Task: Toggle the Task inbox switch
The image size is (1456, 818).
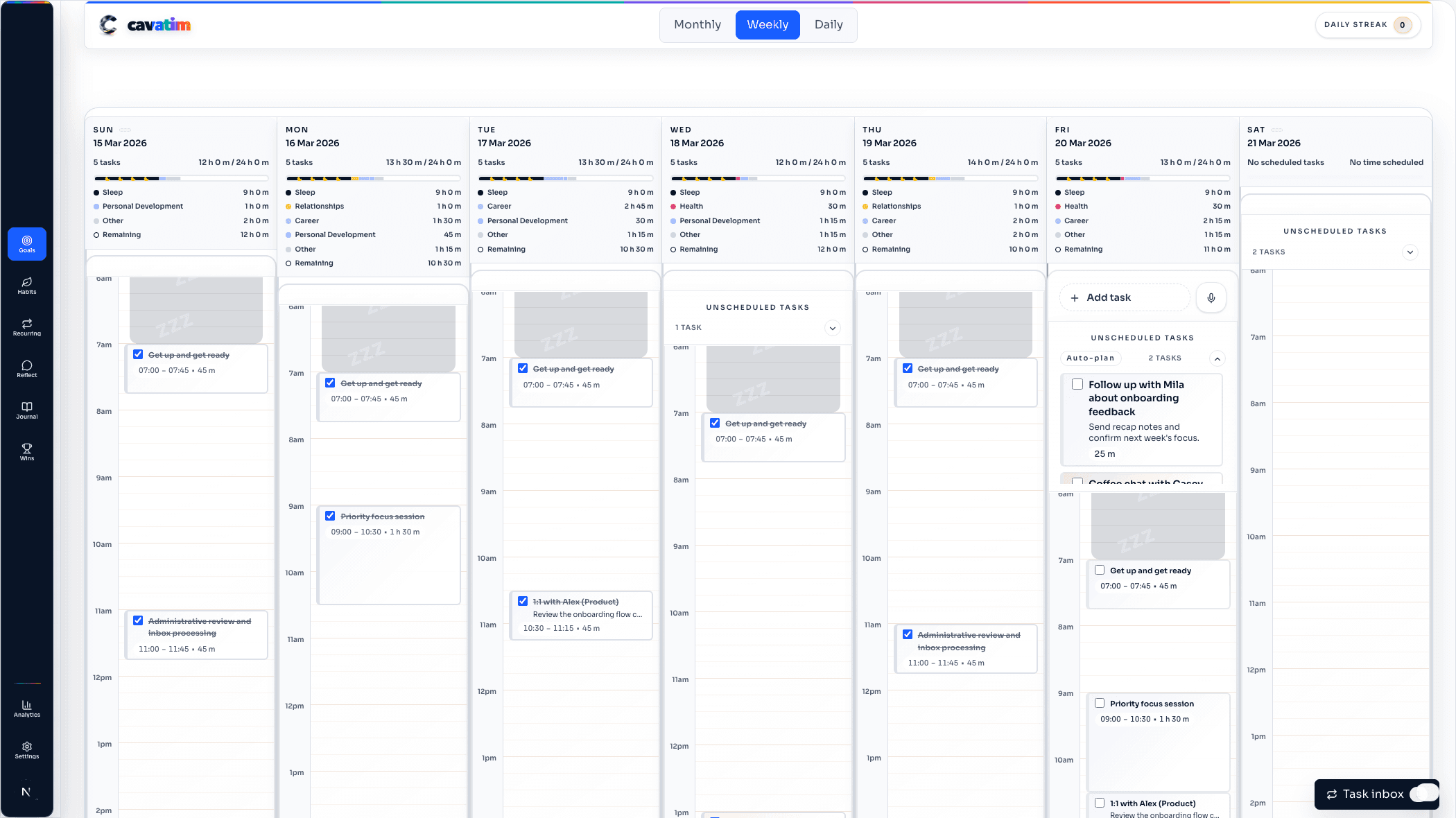Action: click(x=1425, y=794)
